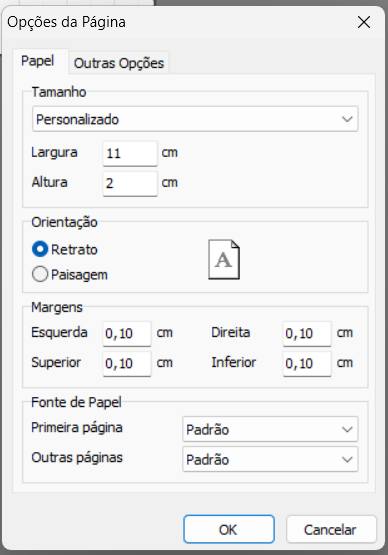
Task: Click the Outras páginas label
Action: click(x=77, y=458)
